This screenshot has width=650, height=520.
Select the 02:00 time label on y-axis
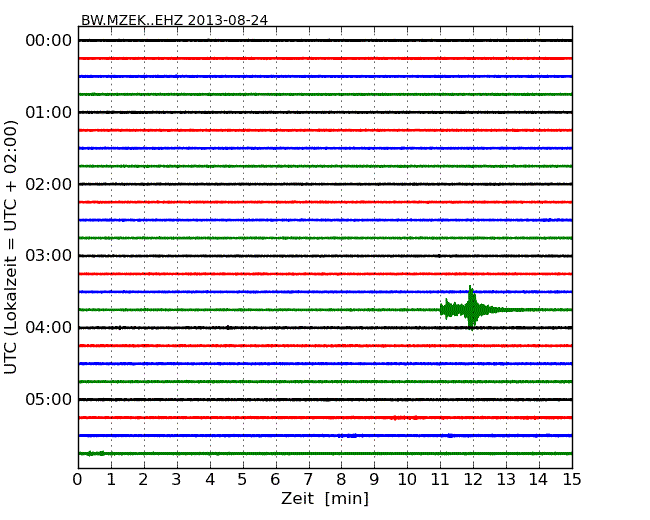pyautogui.click(x=48, y=184)
